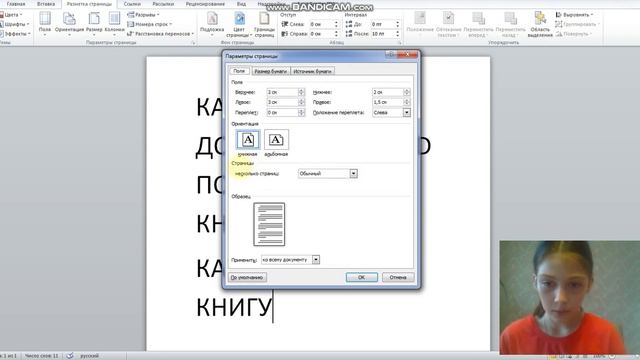Click the русский language indicator in status bar

tap(89, 356)
